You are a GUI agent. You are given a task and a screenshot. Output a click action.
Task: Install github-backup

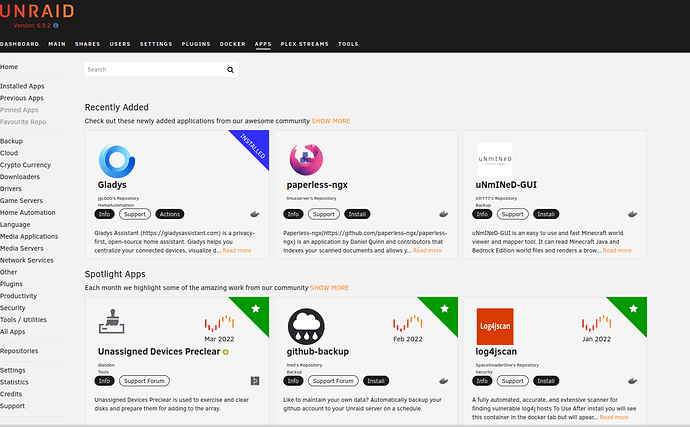(x=376, y=381)
